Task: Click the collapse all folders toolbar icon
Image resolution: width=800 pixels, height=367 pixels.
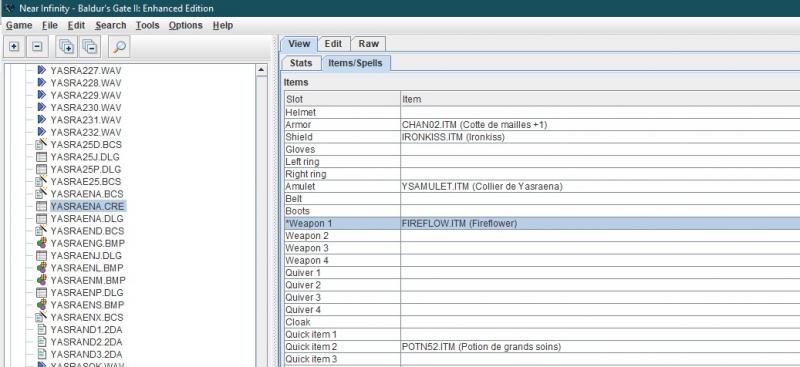Action: pyautogui.click(x=89, y=47)
